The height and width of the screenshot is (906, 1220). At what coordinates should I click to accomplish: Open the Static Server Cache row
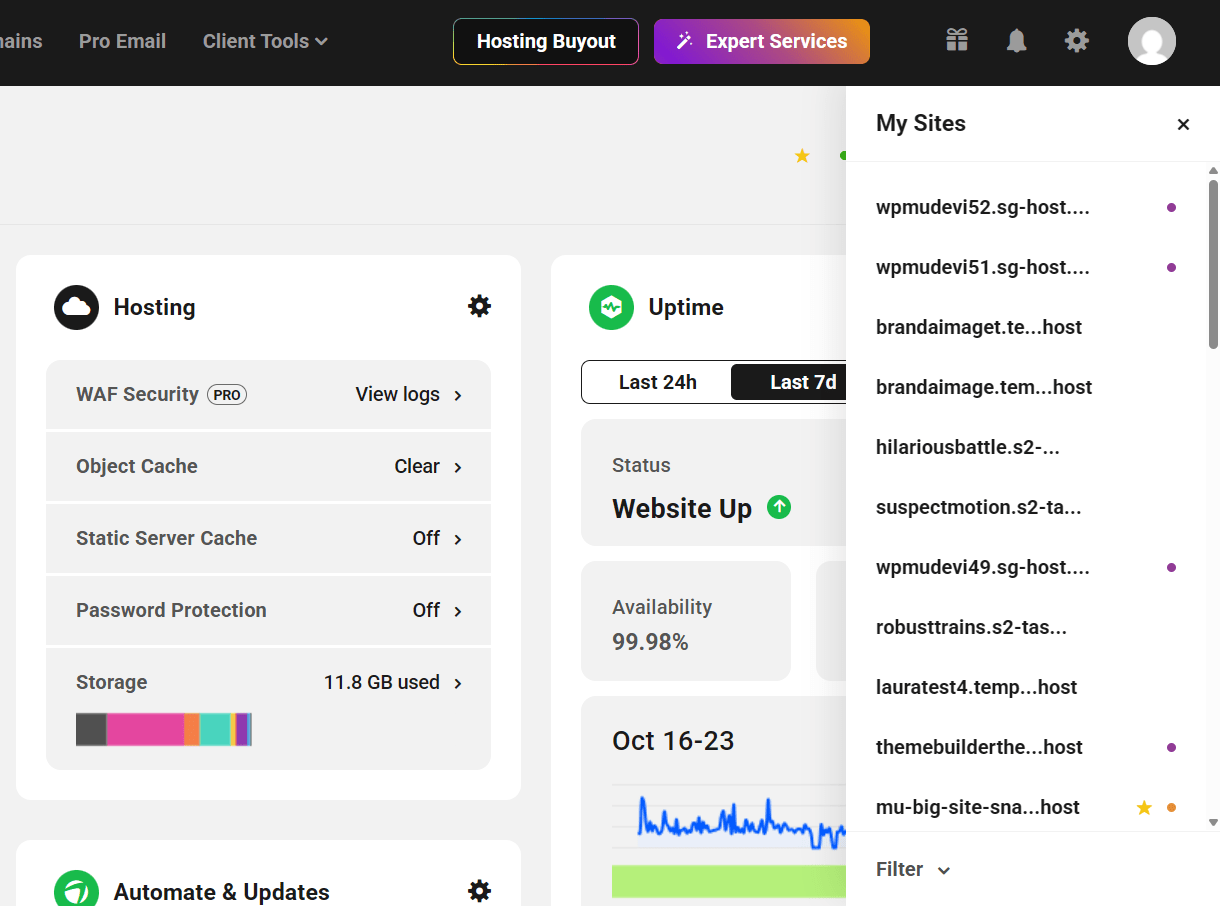point(268,538)
